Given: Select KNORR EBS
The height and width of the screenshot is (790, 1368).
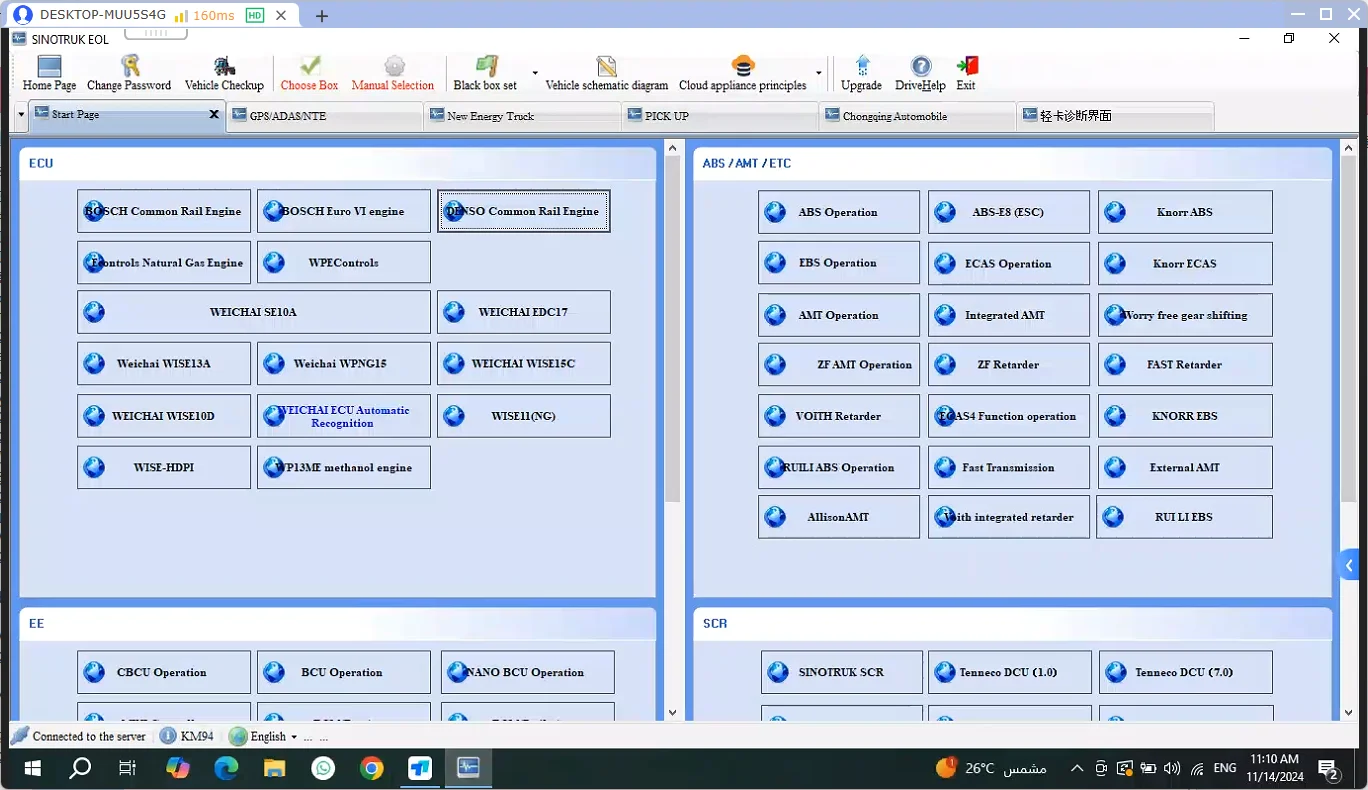Looking at the screenshot, I should pos(1185,416).
